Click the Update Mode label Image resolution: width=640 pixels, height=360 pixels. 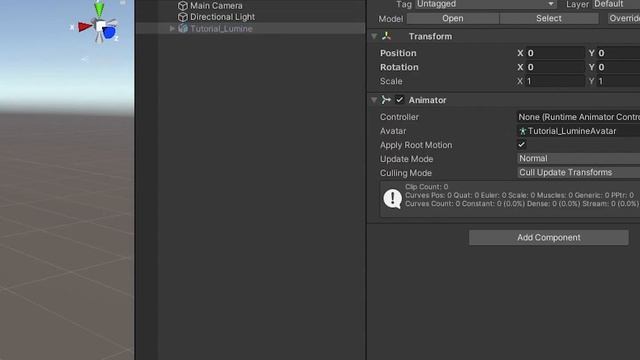pyautogui.click(x=406, y=159)
